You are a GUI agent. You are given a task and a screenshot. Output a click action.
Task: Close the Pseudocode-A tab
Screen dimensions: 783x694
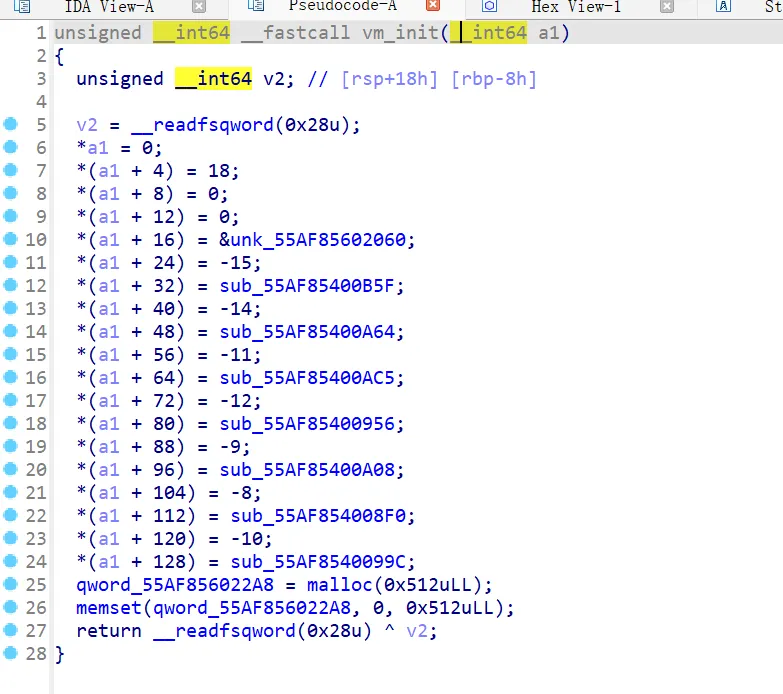coord(433,7)
